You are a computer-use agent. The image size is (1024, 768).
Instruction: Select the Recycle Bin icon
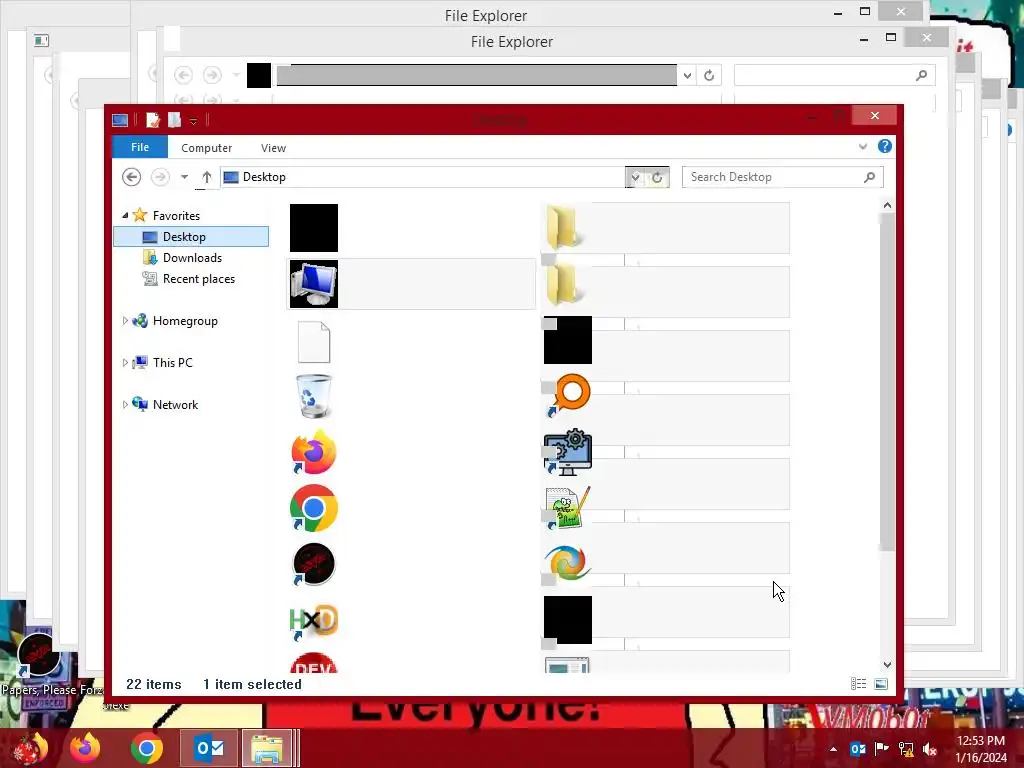[x=314, y=396]
